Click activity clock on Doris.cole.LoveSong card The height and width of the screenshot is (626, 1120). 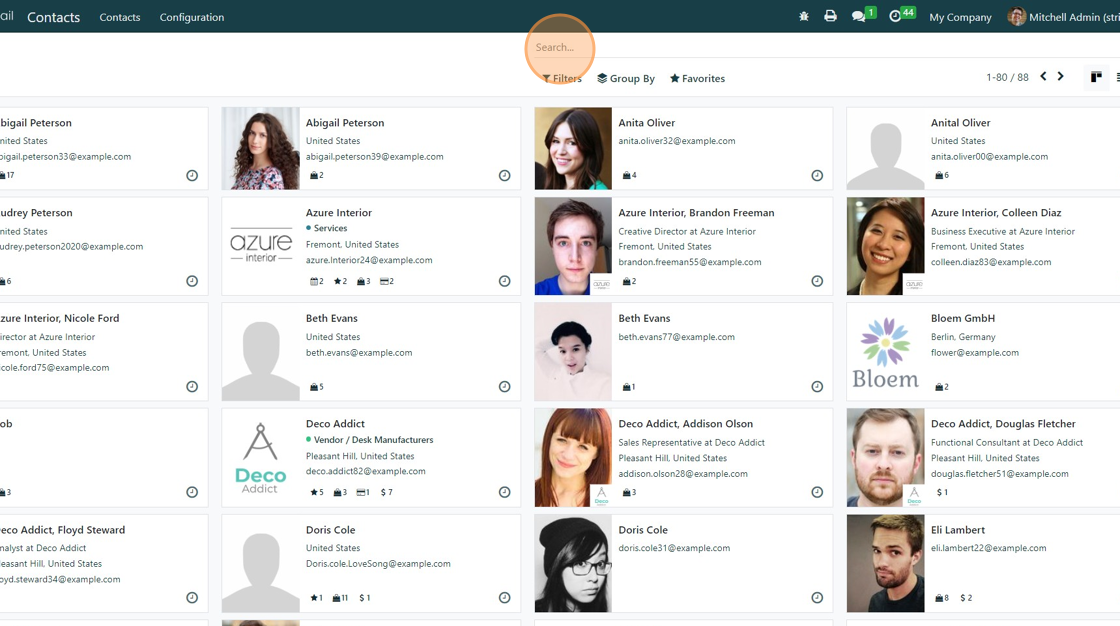click(x=504, y=597)
